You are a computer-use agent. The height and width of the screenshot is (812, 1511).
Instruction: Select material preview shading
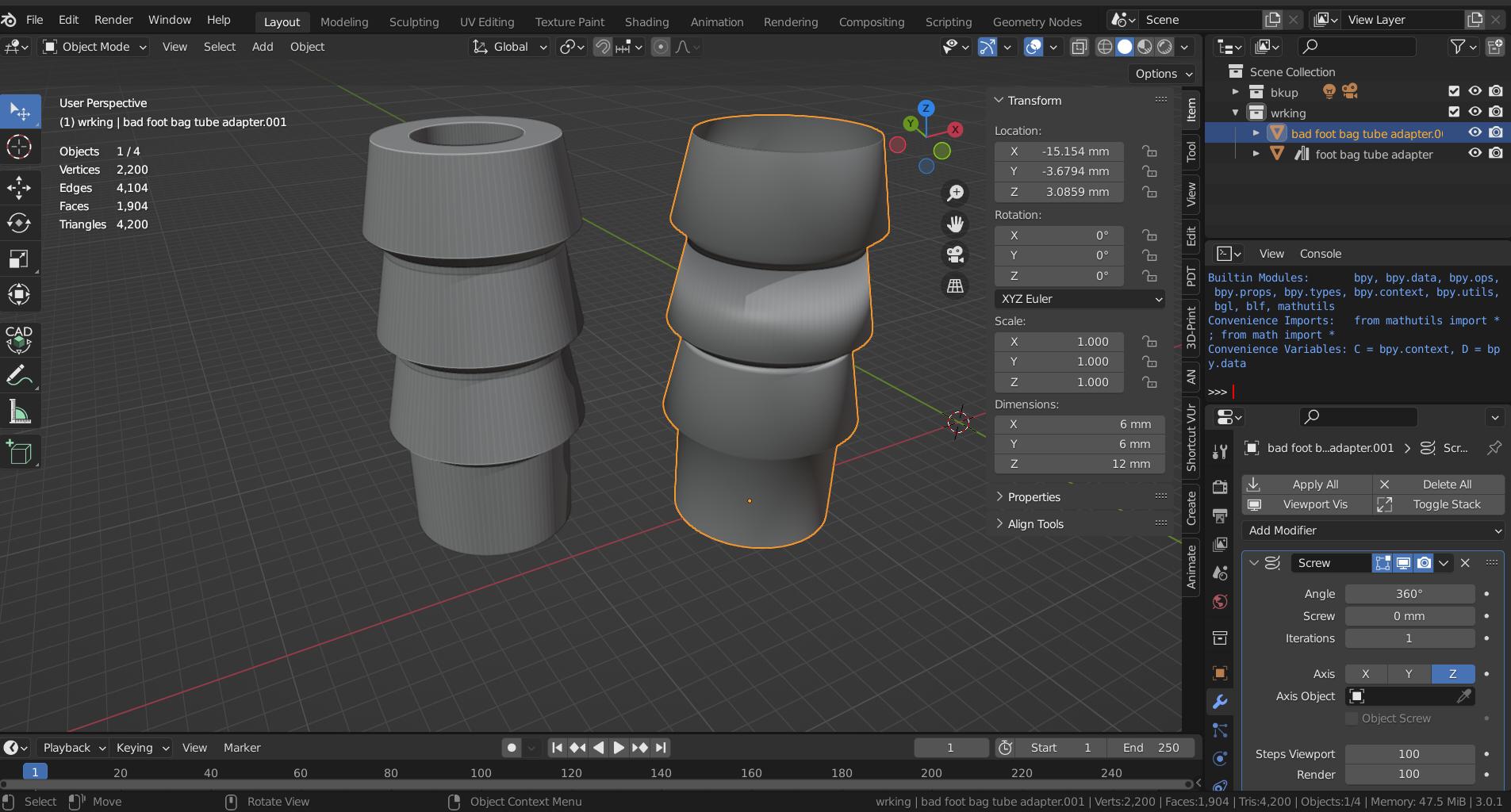click(1145, 47)
